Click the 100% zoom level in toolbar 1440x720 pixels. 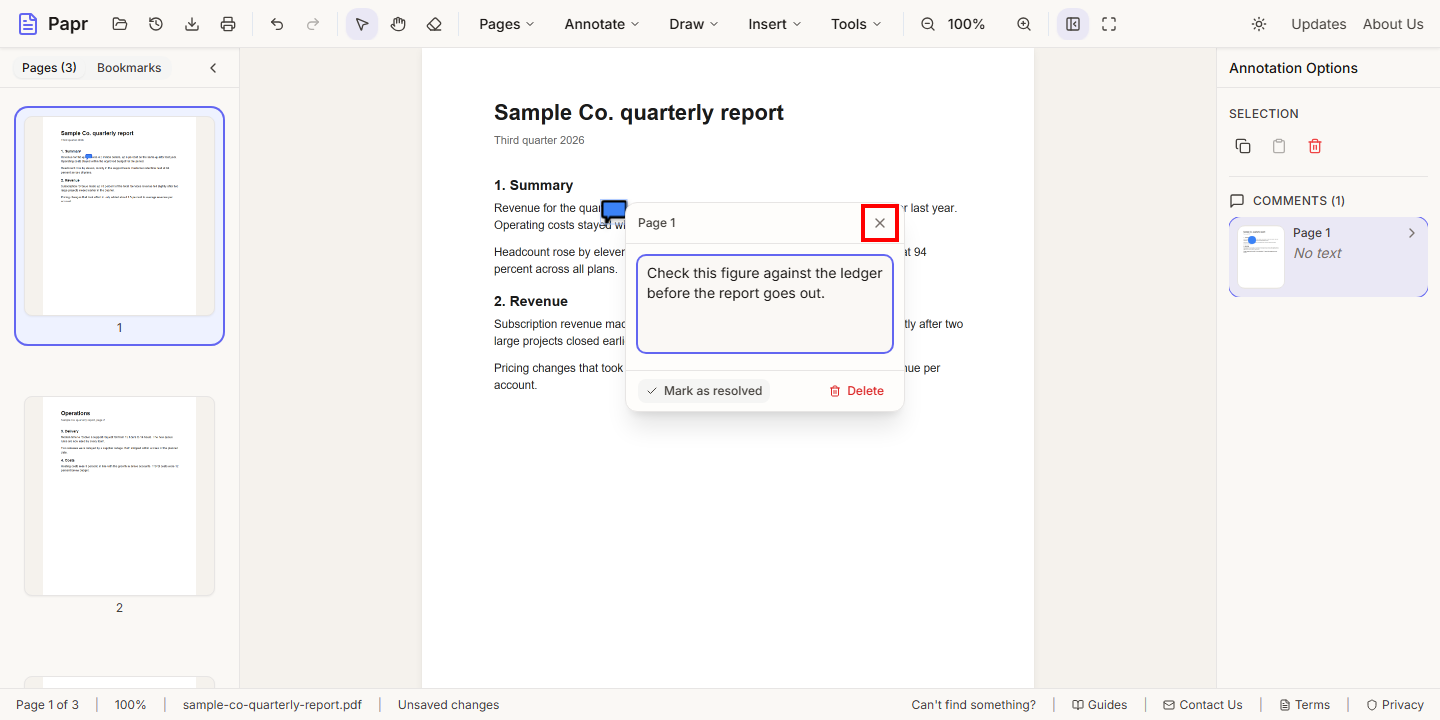966,24
